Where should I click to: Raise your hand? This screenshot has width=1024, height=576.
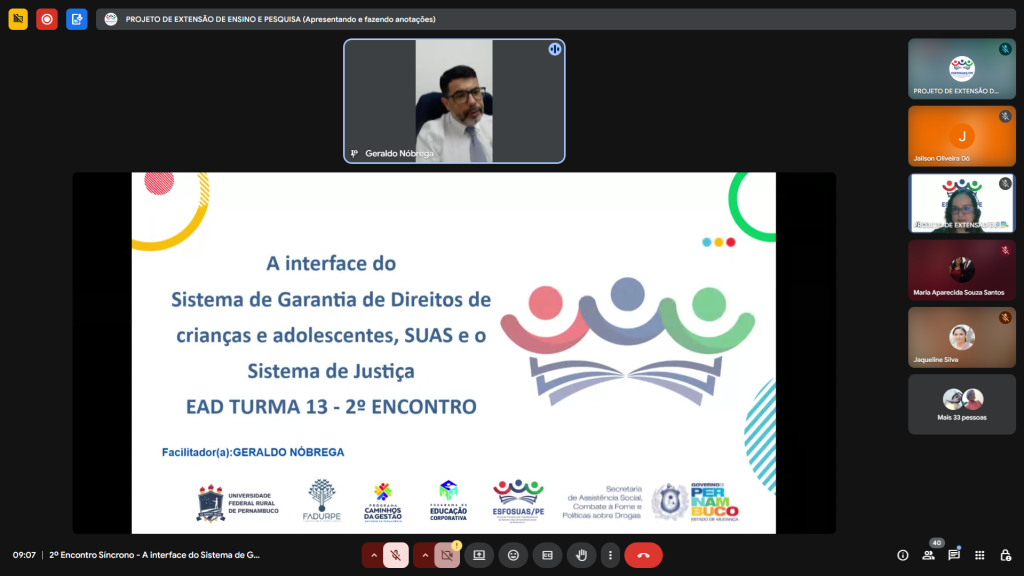tap(581, 555)
